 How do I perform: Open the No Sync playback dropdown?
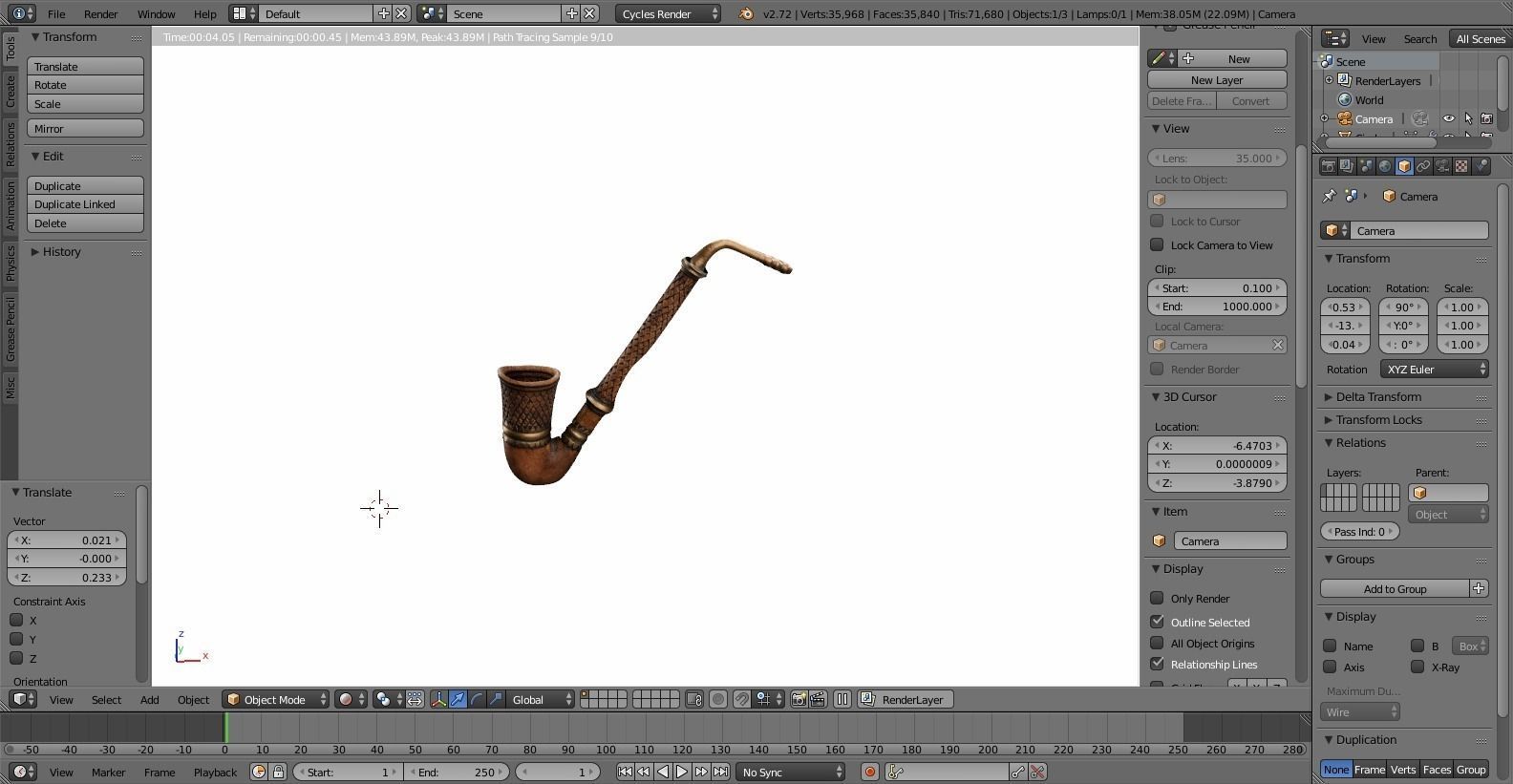791,772
